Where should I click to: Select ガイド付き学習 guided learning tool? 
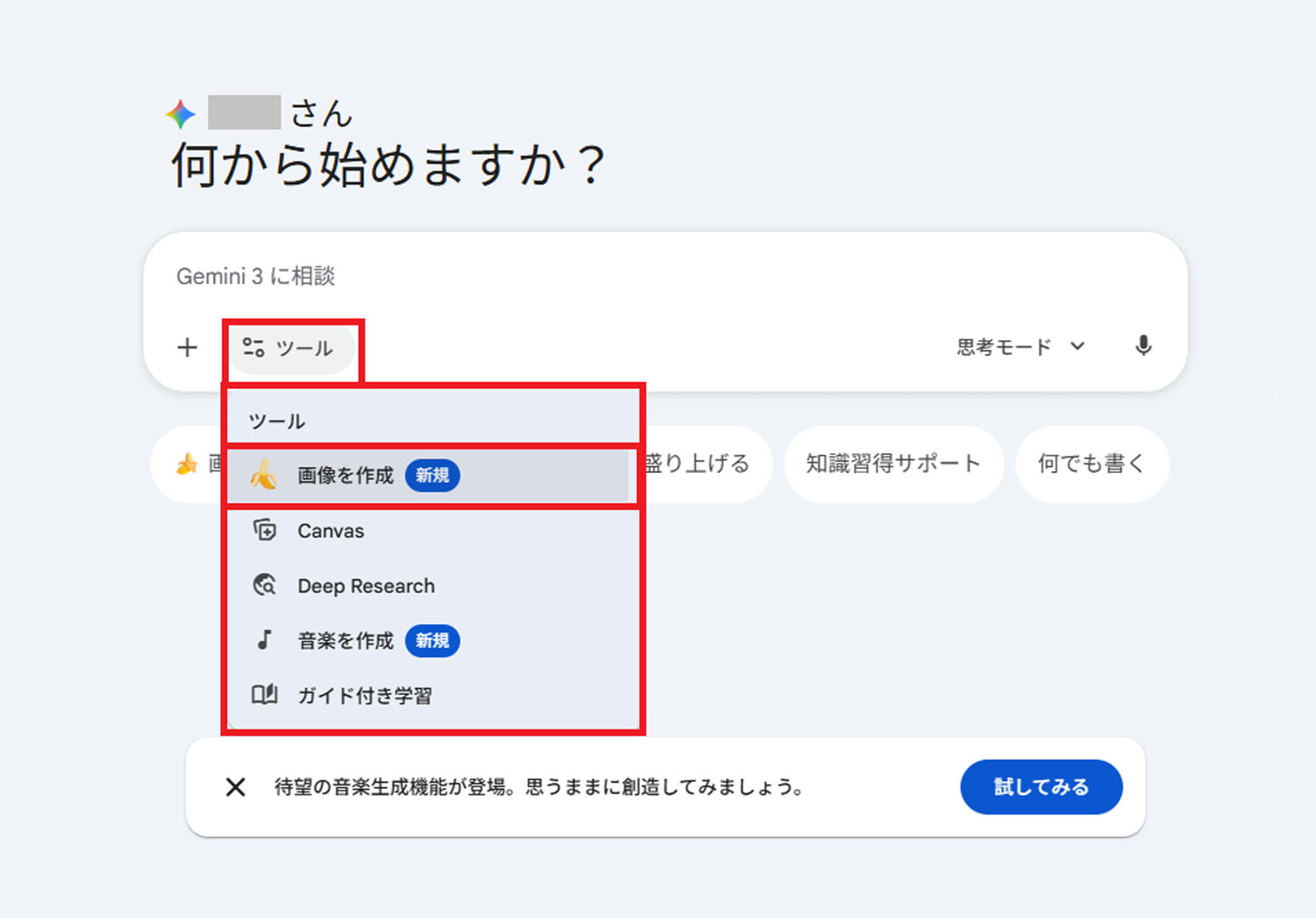pyautogui.click(x=366, y=694)
